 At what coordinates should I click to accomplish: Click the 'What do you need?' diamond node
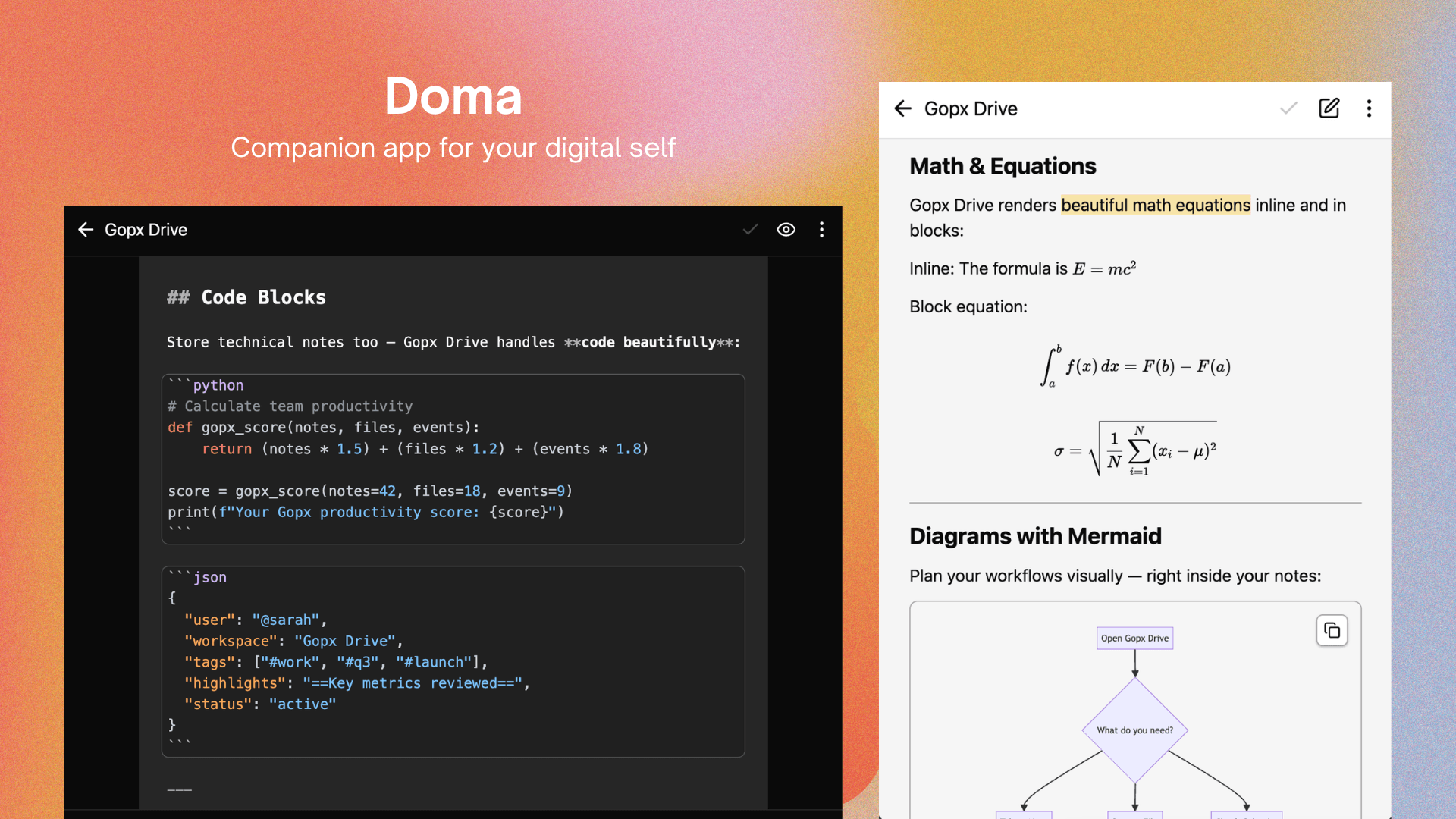pyautogui.click(x=1134, y=730)
